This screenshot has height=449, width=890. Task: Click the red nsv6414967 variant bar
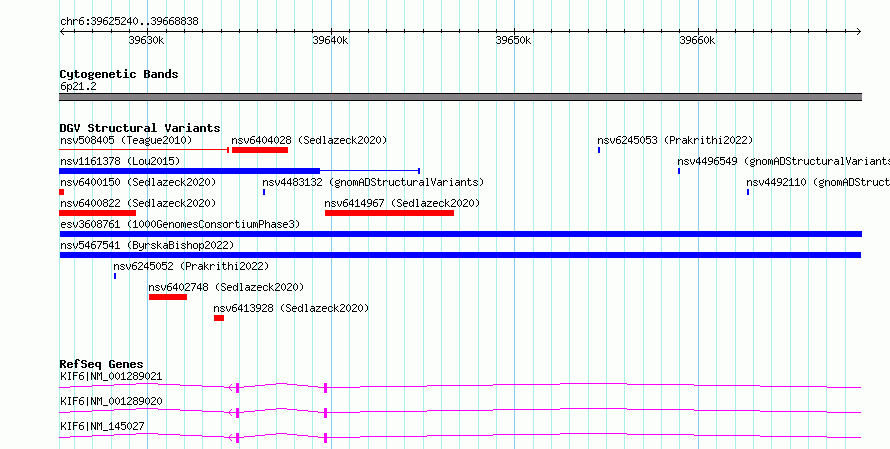point(389,213)
